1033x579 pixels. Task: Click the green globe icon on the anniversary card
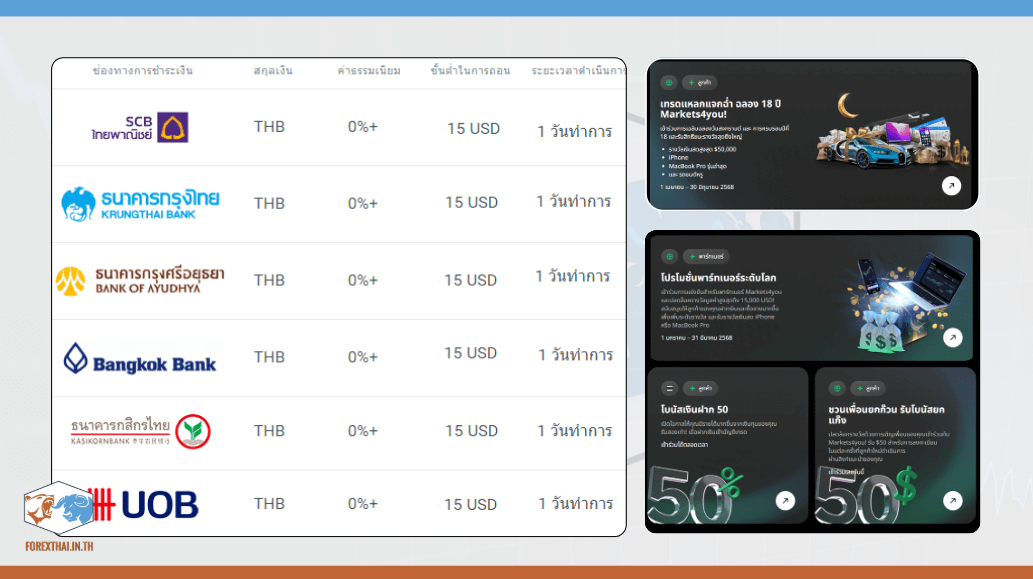pyautogui.click(x=669, y=82)
